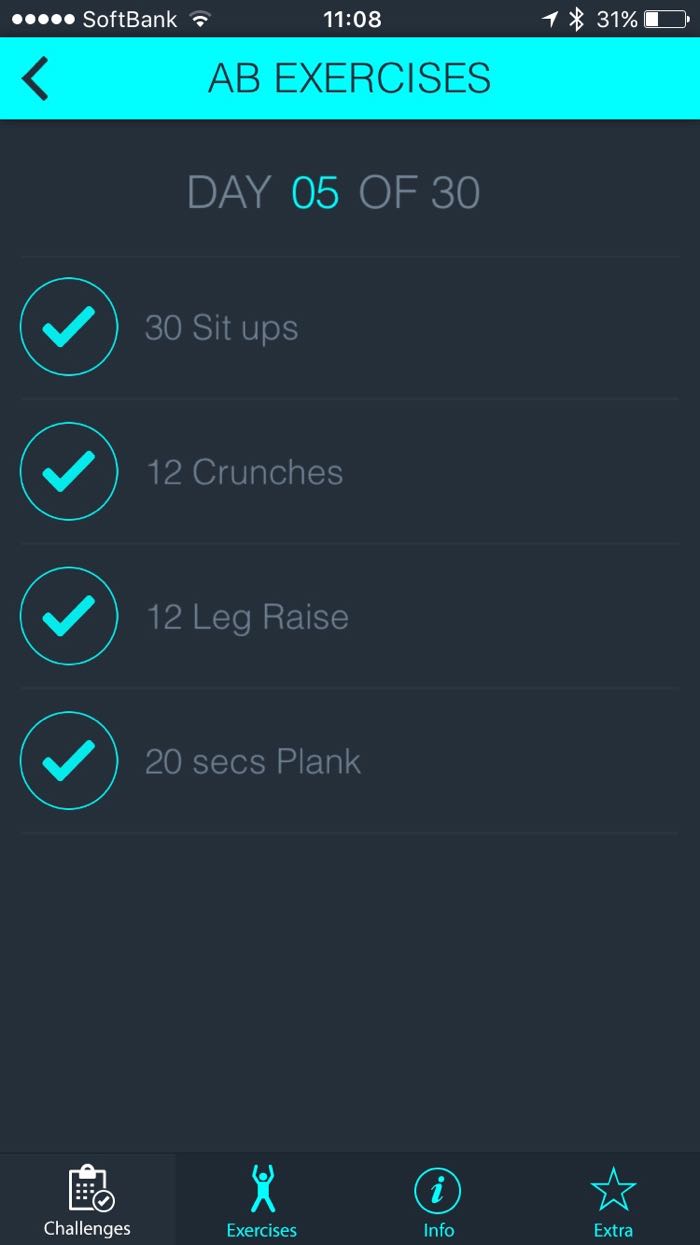Tap the back arrow in the header
This screenshot has width=700, height=1245.
[36, 79]
